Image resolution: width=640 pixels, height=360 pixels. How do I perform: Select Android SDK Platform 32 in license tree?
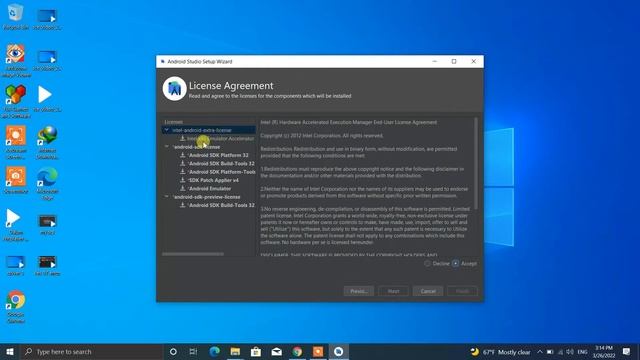coord(218,155)
